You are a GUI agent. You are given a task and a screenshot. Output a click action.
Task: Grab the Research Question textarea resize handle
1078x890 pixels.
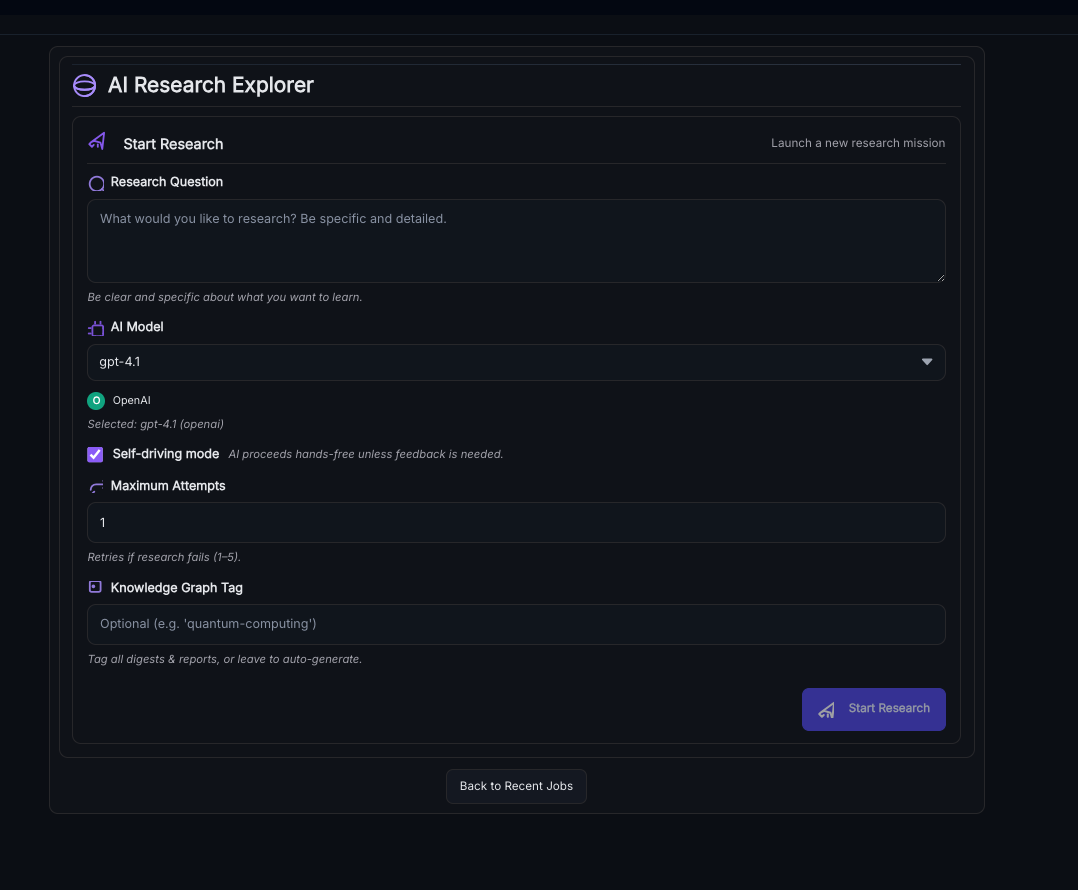point(940,277)
